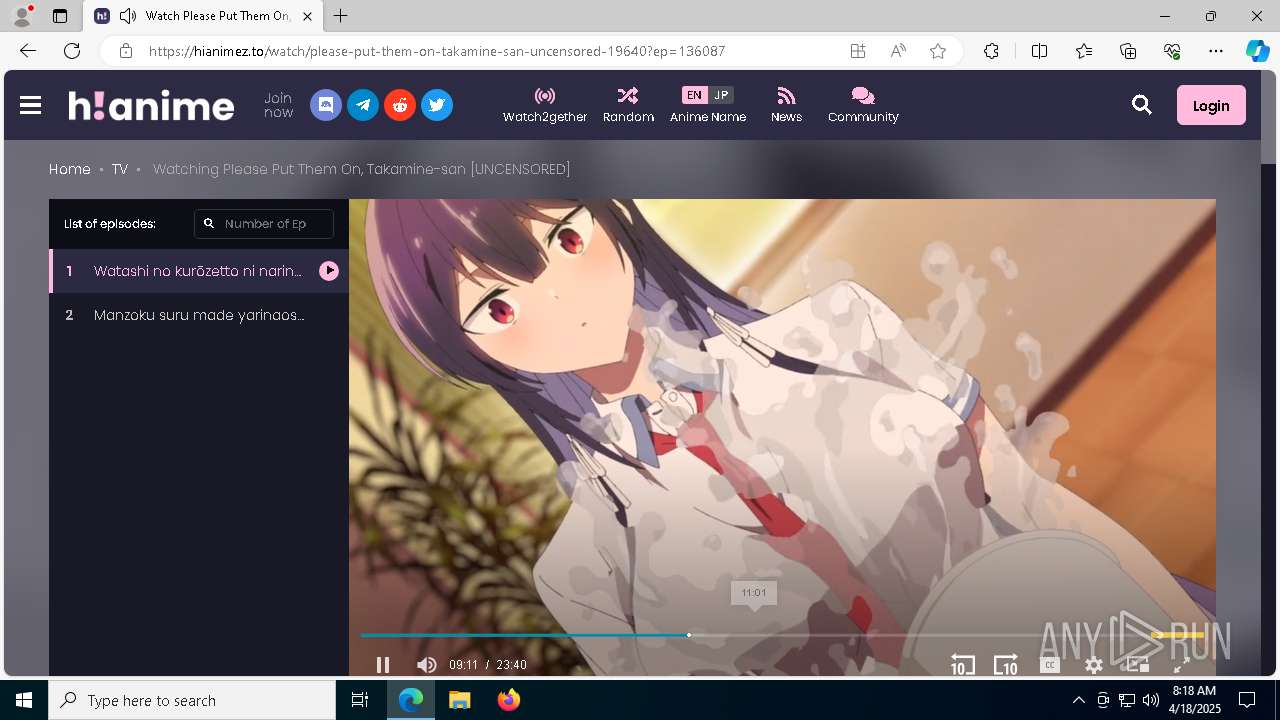
Task: Open a new browser tab
Action: pyautogui.click(x=341, y=16)
